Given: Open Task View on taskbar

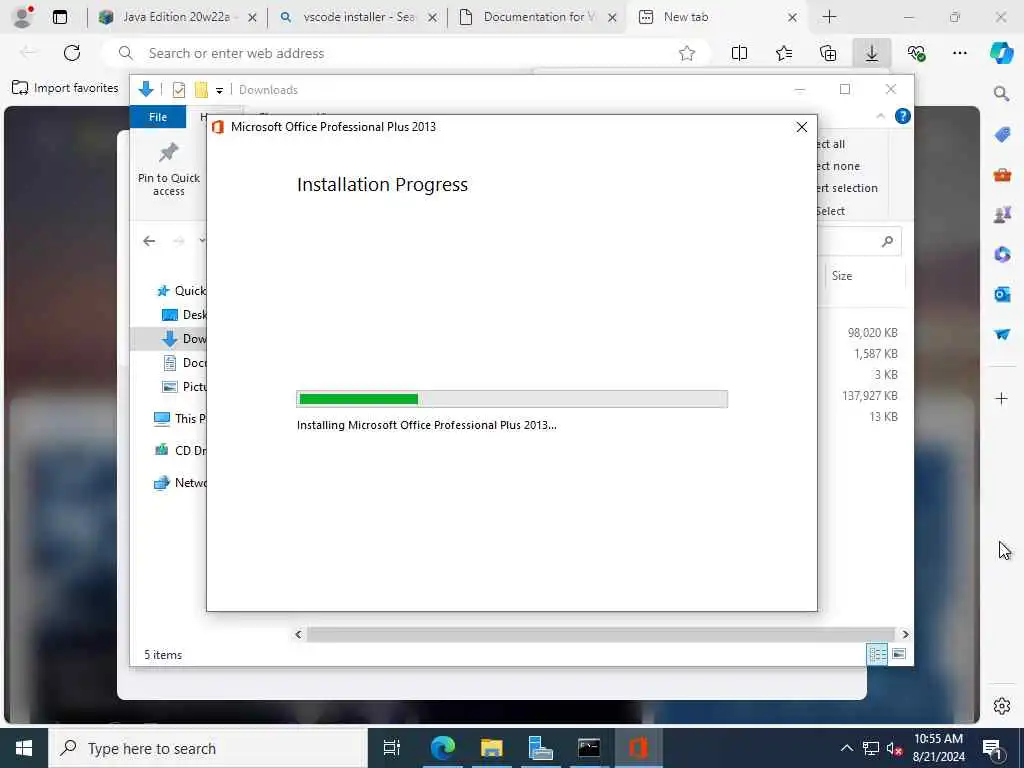Looking at the screenshot, I should pos(392,748).
